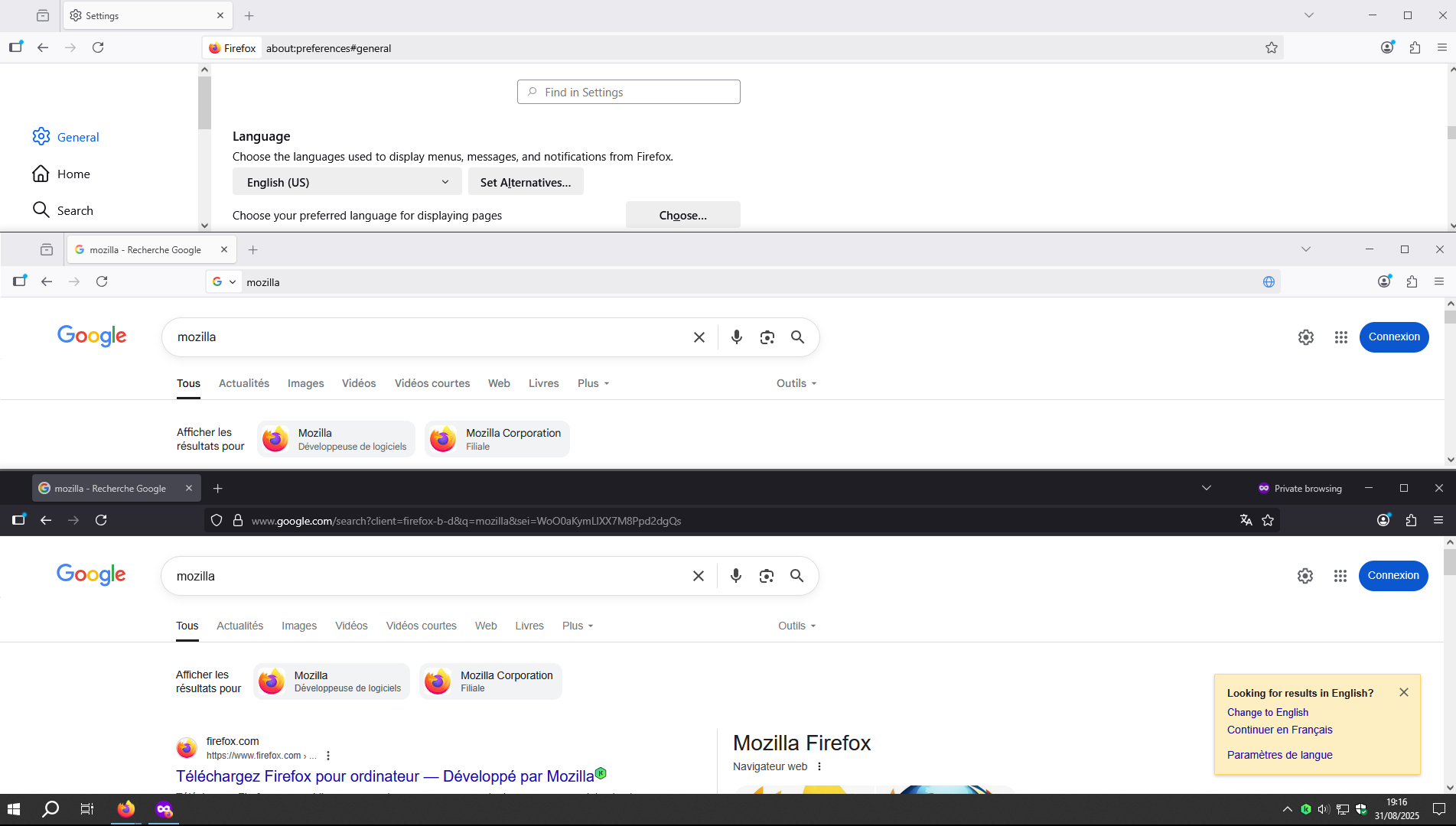Screen dimensions: 1456x826
Task: Switch to the Images tab in the middle Google window
Action: [x=306, y=383]
